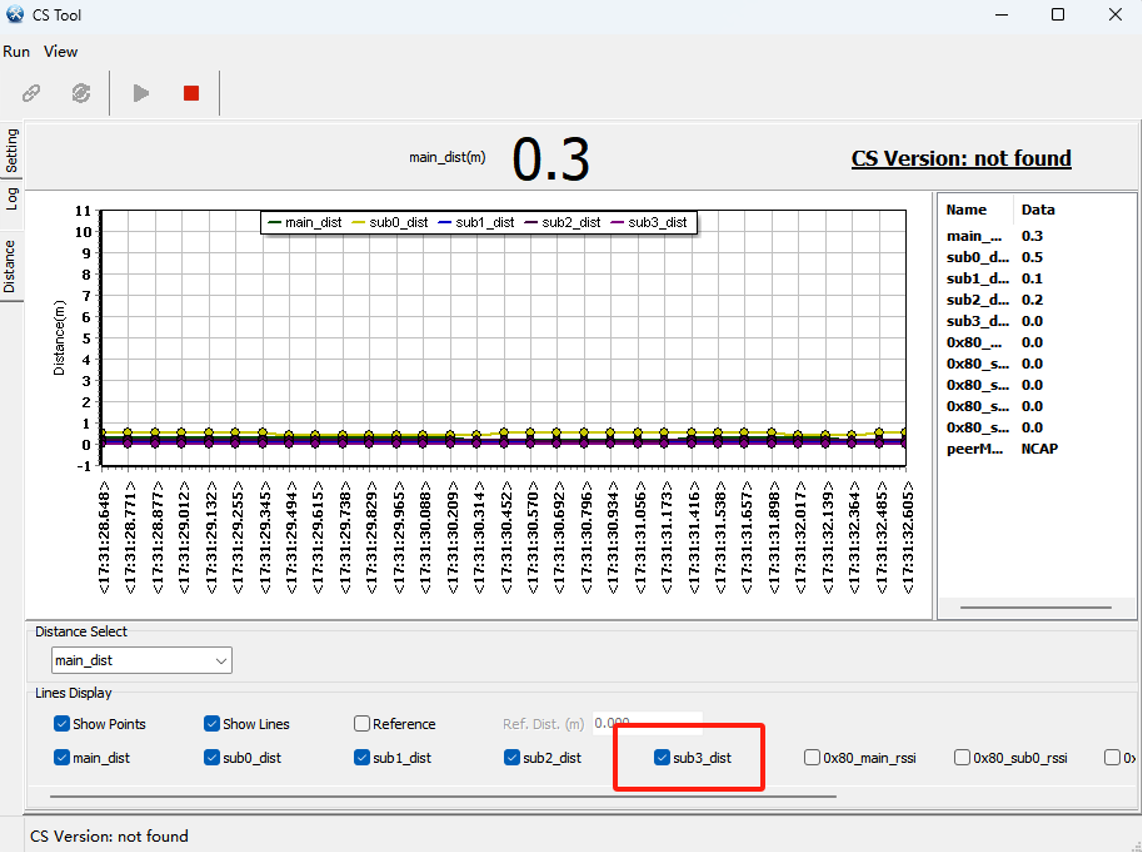This screenshot has height=852, width=1142.
Task: Click the Data column header
Action: (x=1038, y=210)
